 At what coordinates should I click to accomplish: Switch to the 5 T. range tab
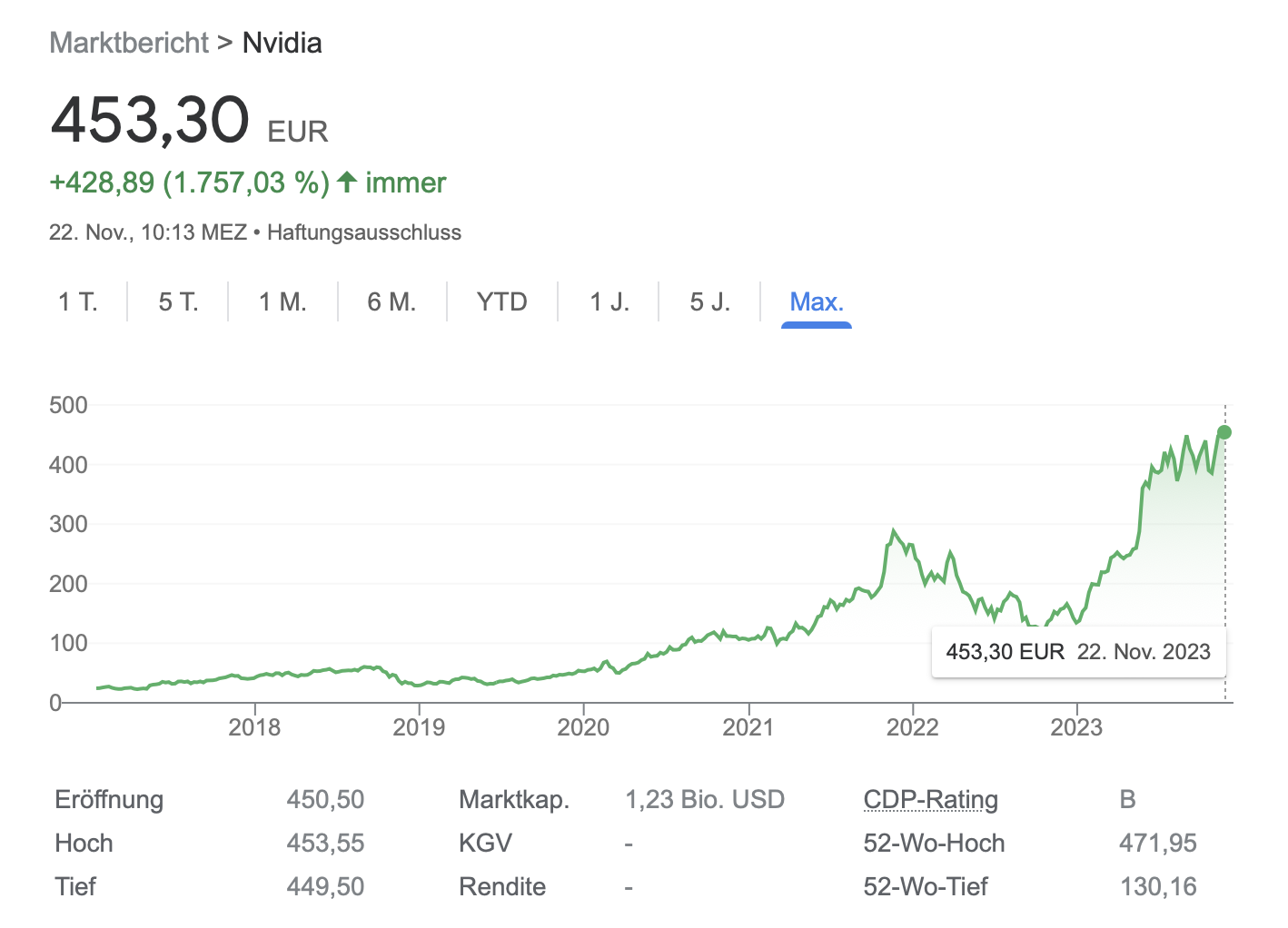tap(178, 301)
